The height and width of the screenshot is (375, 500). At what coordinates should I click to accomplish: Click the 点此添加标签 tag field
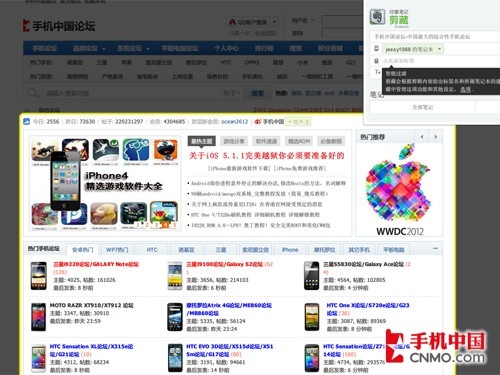440,61
